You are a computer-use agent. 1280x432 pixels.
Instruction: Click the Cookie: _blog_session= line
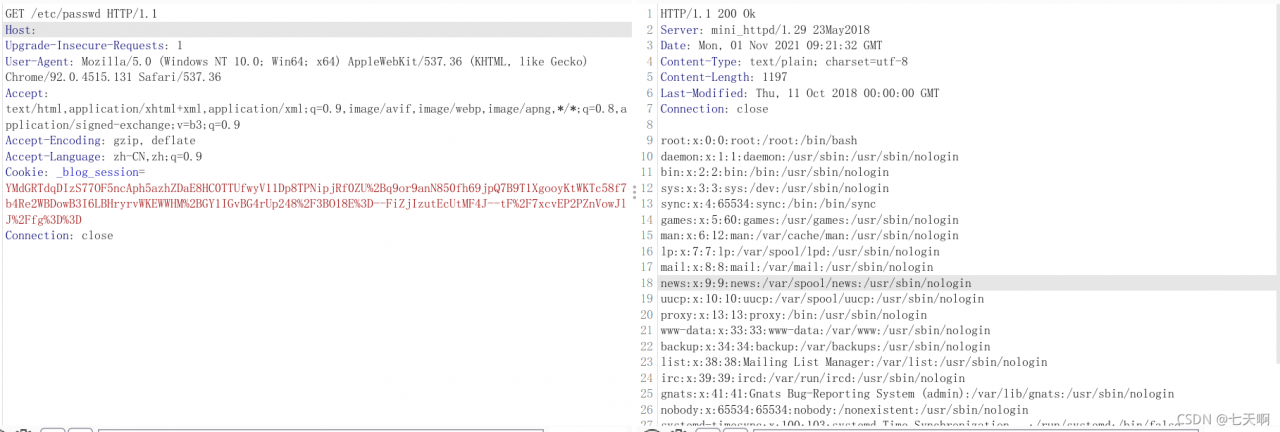pos(75,172)
